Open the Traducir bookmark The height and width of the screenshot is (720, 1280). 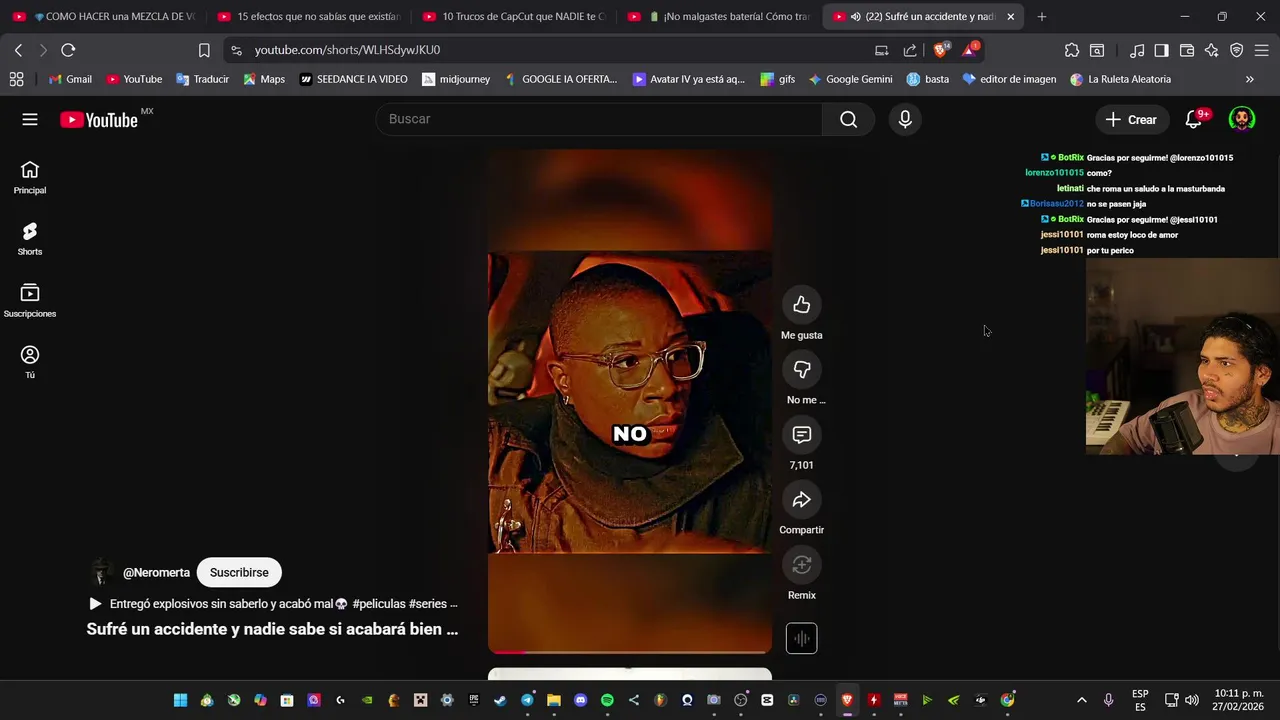[x=202, y=79]
